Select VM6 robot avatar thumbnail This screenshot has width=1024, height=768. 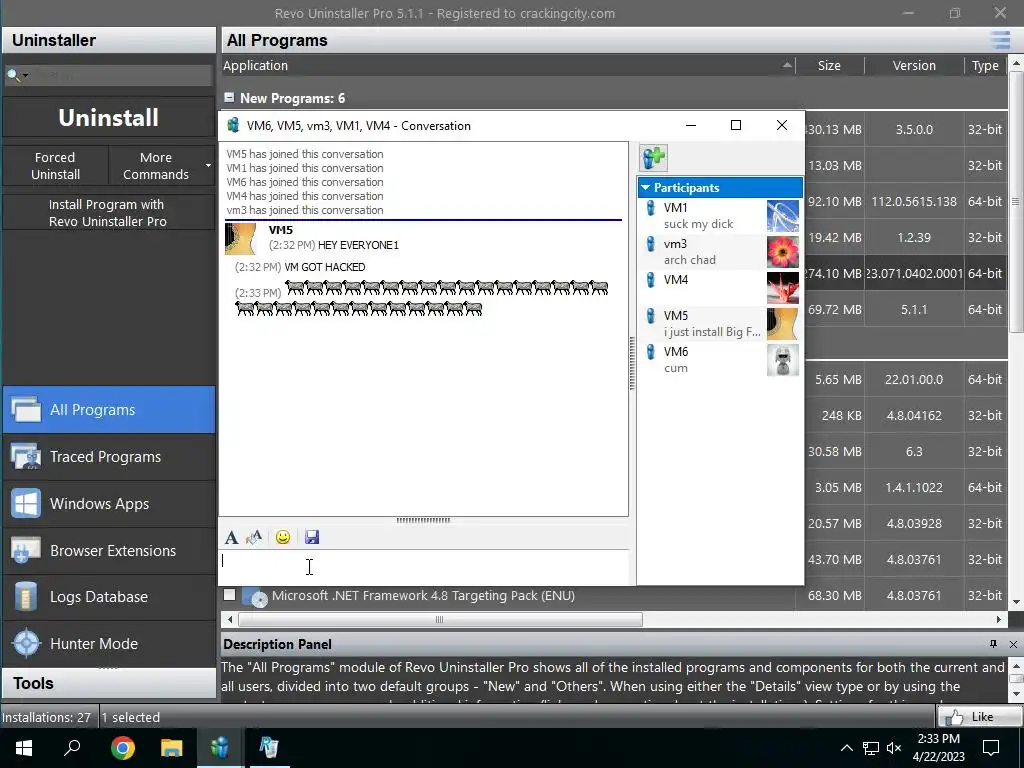(x=782, y=360)
